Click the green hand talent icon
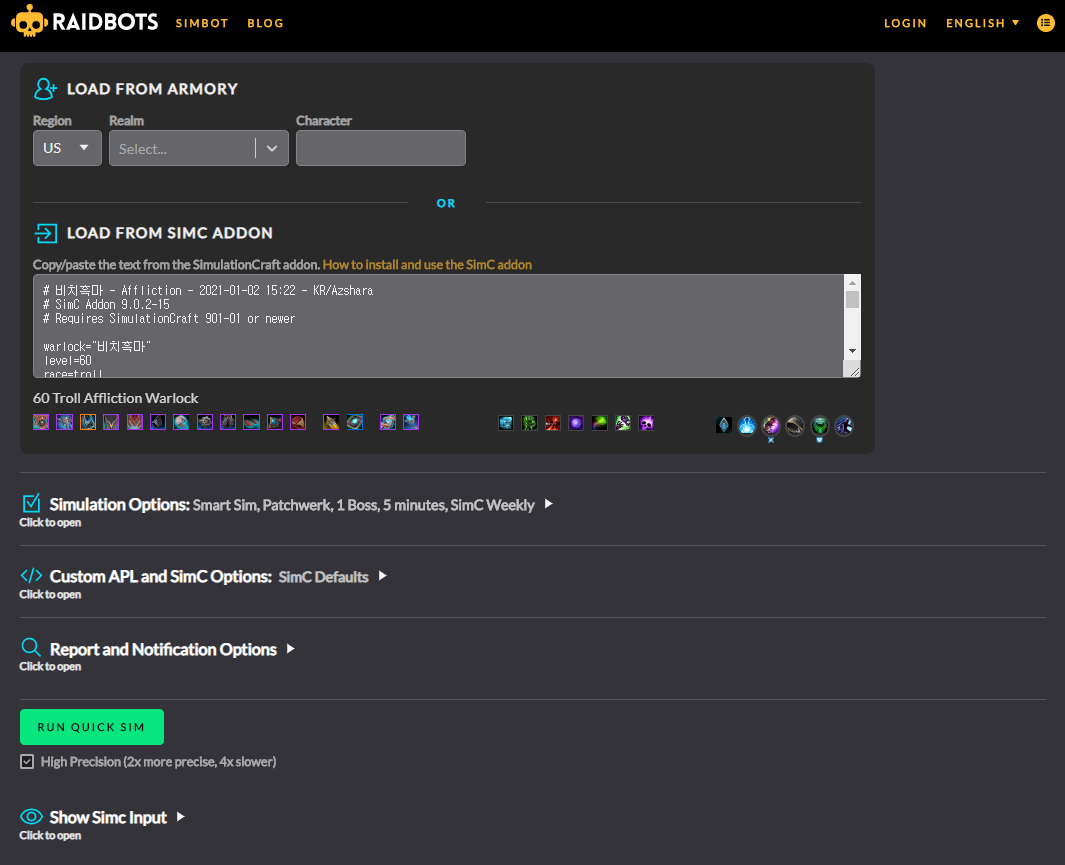The width and height of the screenshot is (1065, 865). [529, 424]
